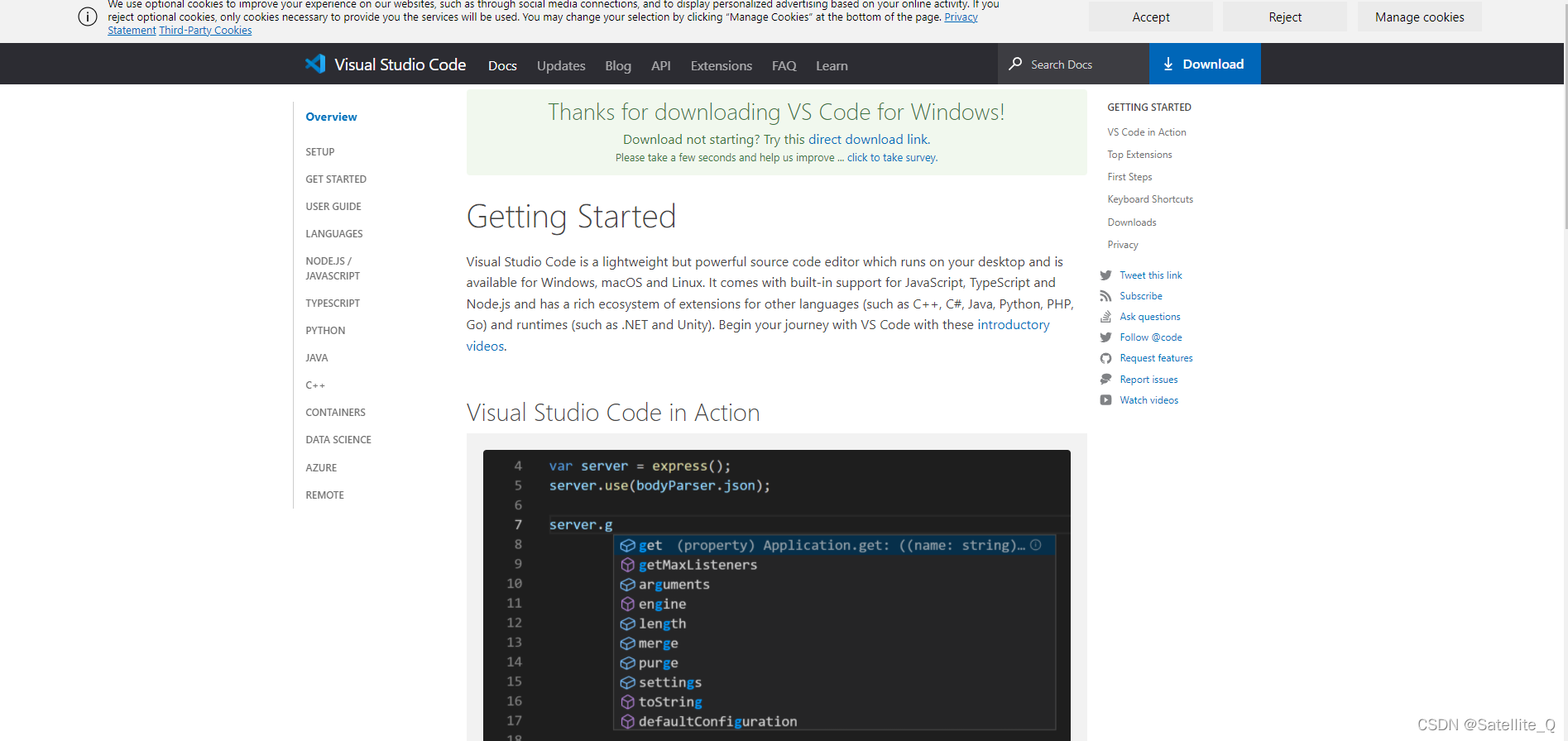Open Manage cookies settings
The height and width of the screenshot is (741, 1568).
pyautogui.click(x=1419, y=17)
